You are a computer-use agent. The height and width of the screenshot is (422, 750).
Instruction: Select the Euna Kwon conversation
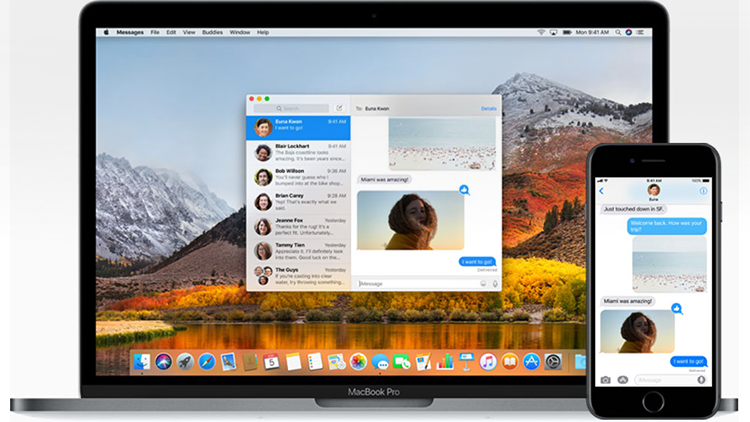coord(298,128)
